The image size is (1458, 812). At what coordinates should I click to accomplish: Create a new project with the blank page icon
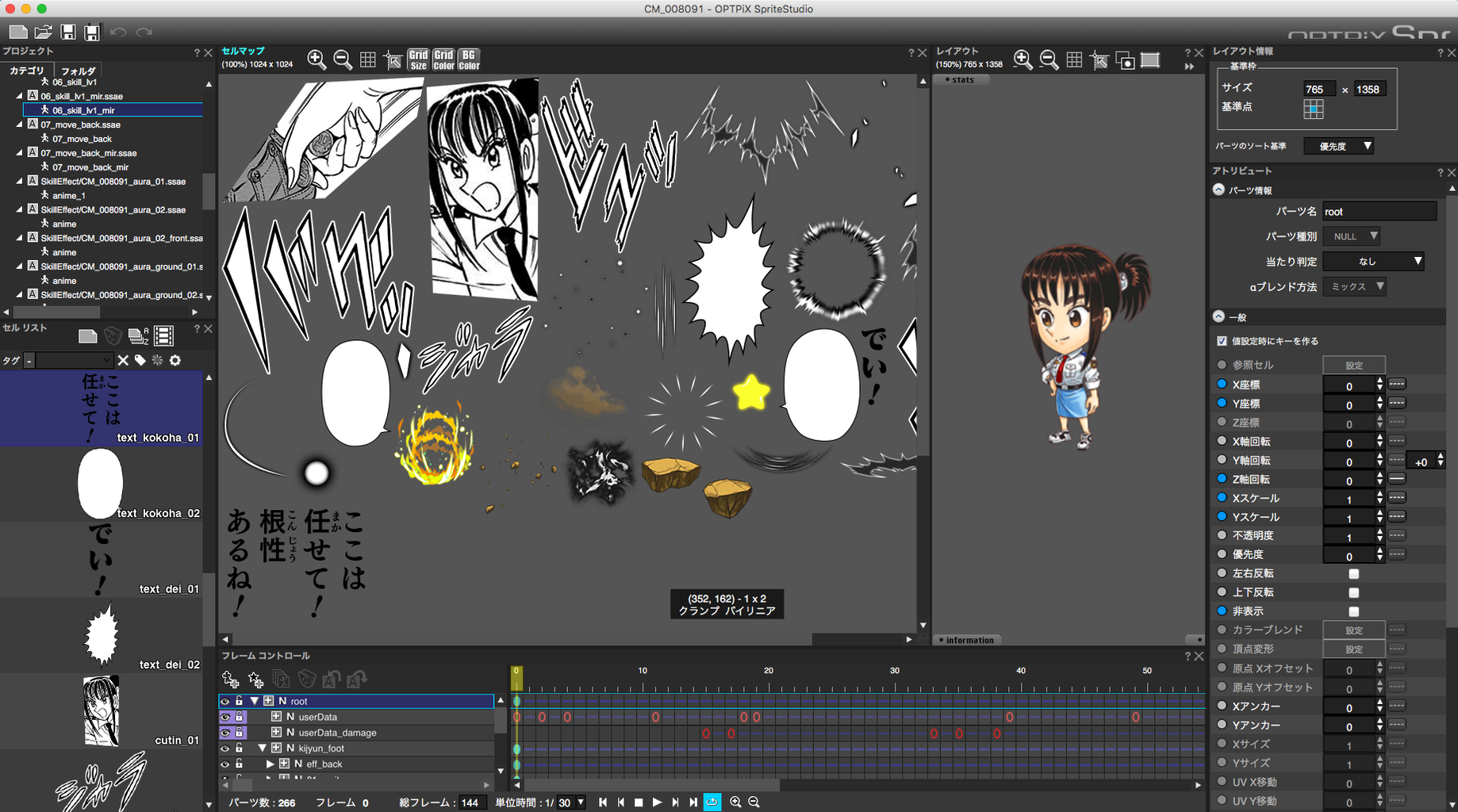coord(18,32)
